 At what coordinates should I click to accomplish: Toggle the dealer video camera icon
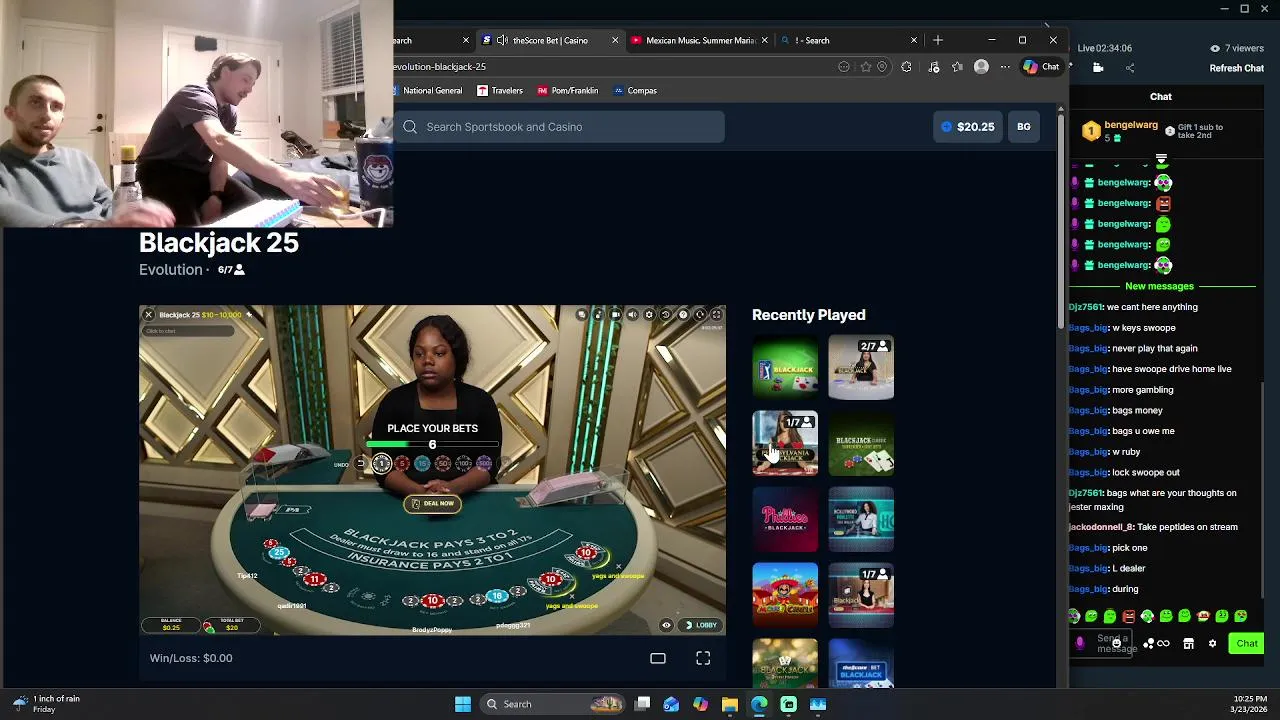616,315
